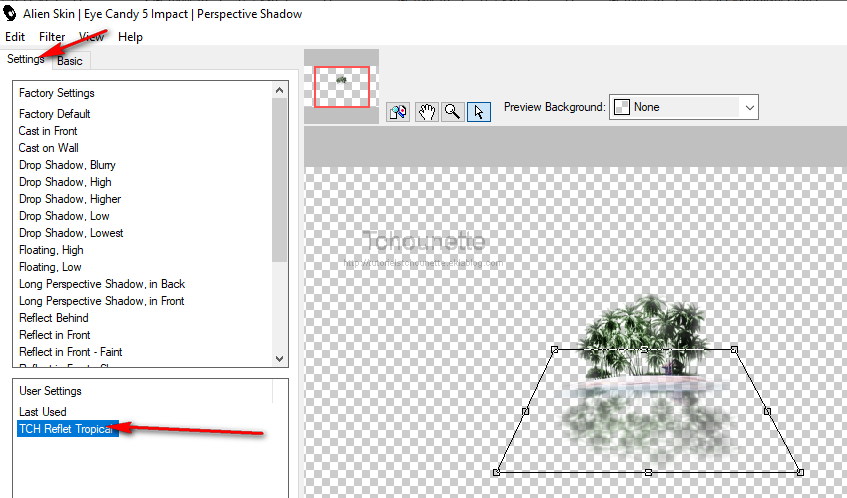This screenshot has width=847, height=498.
Task: Select the Factory Default preset
Action: [54, 114]
